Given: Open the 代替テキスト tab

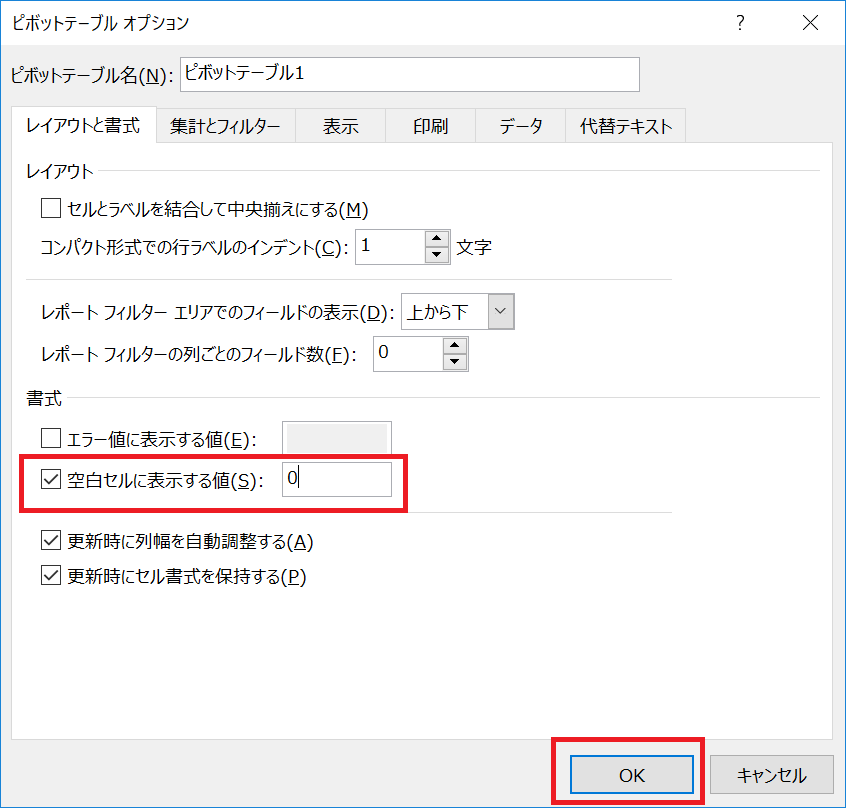Looking at the screenshot, I should (626, 126).
